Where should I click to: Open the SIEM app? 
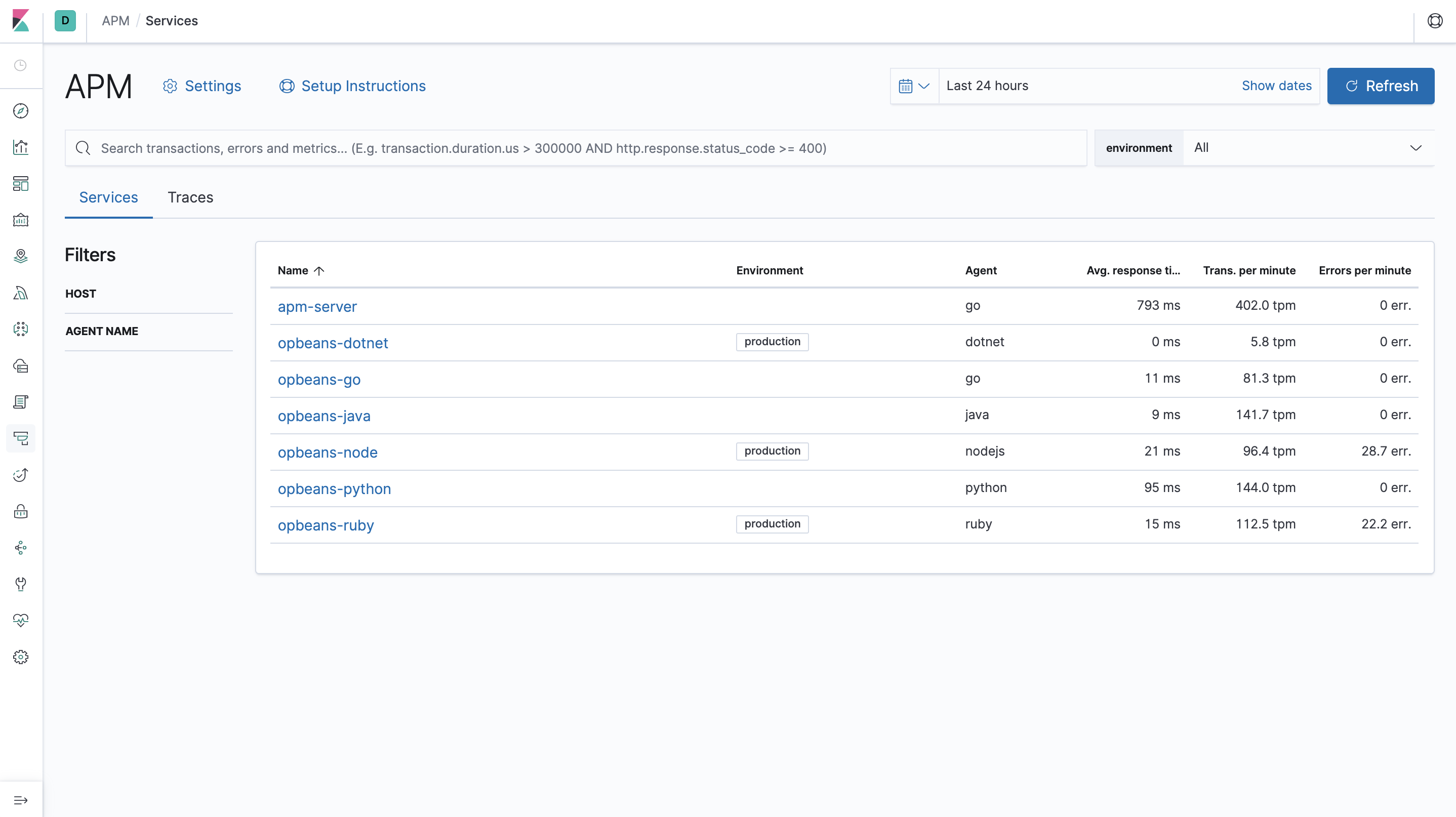(x=20, y=511)
